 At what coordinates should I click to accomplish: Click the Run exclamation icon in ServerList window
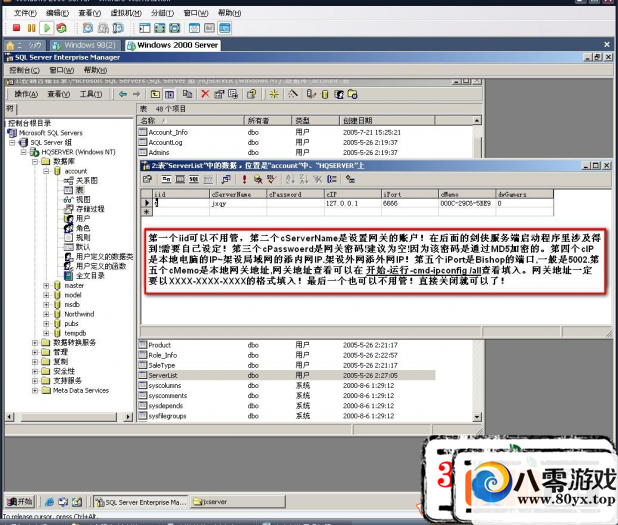tap(244, 179)
